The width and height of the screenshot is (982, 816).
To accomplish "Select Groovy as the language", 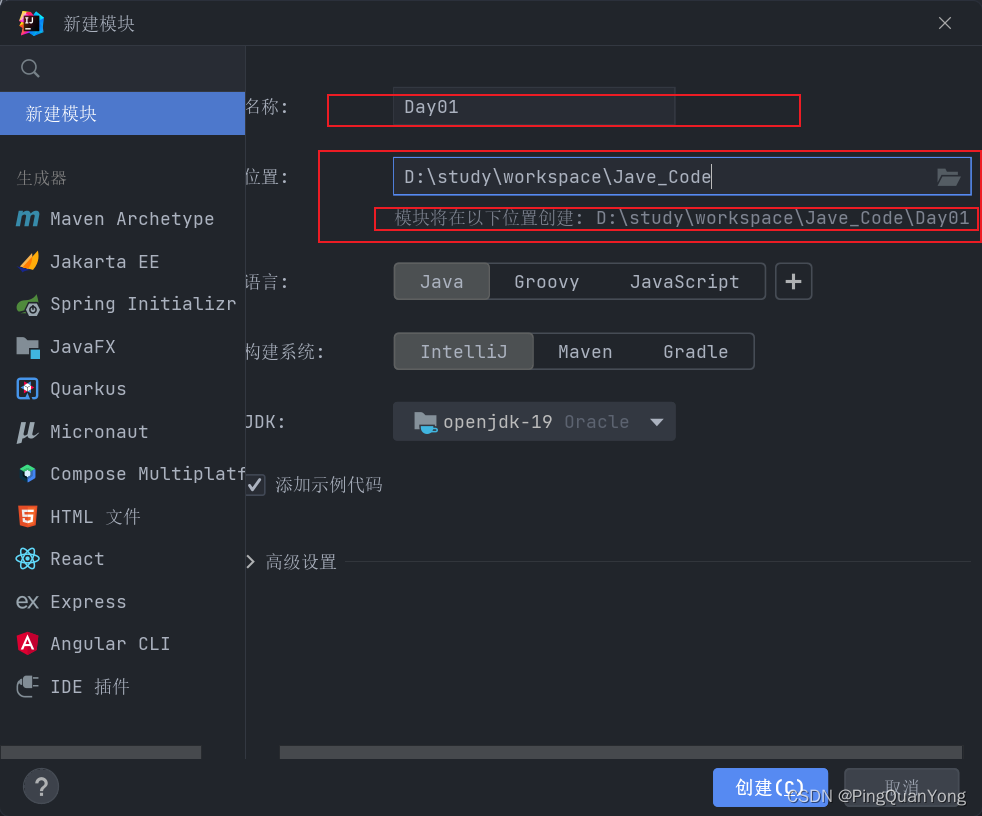I will [x=546, y=281].
